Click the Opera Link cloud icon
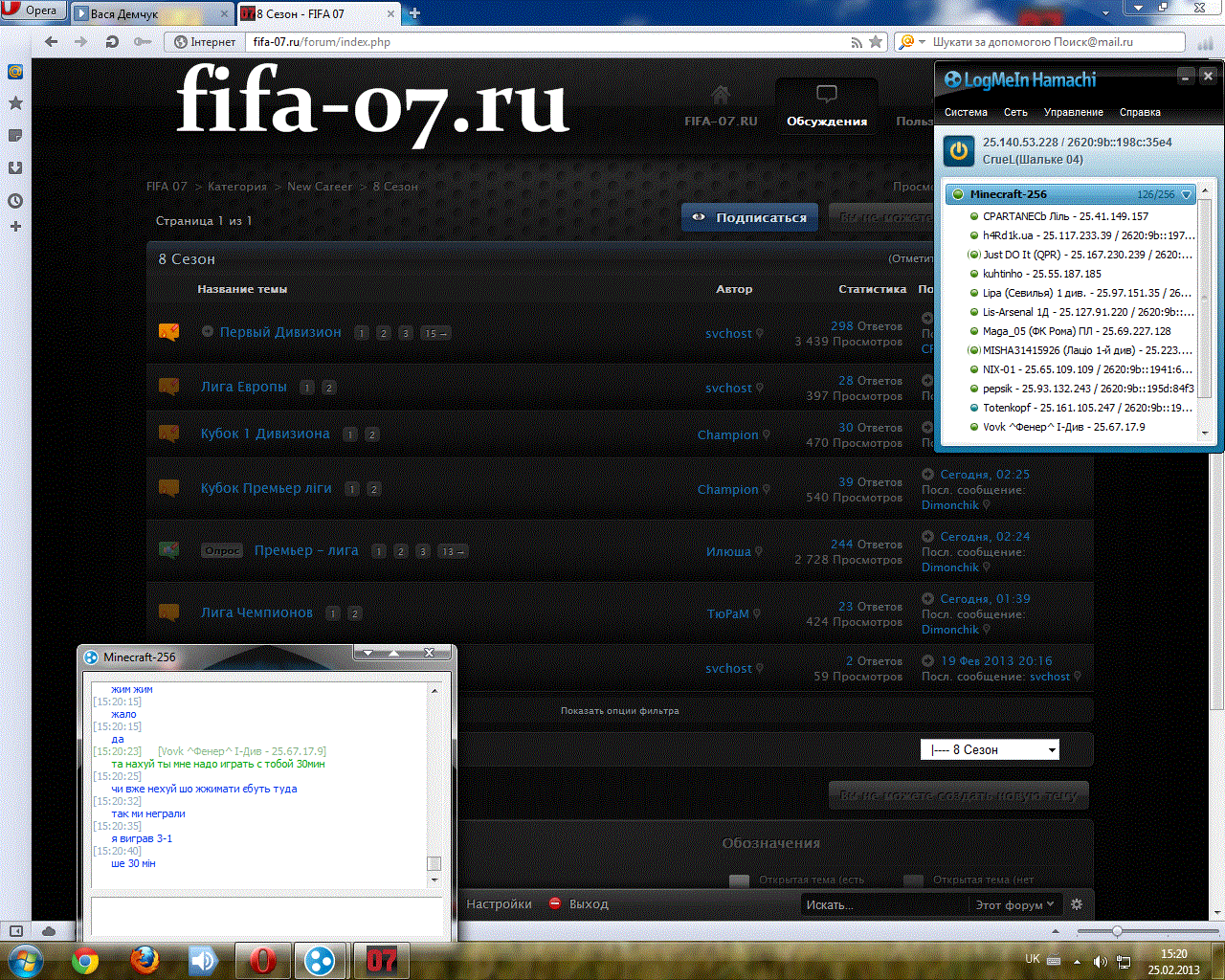Image resolution: width=1225 pixels, height=980 pixels. point(49,931)
